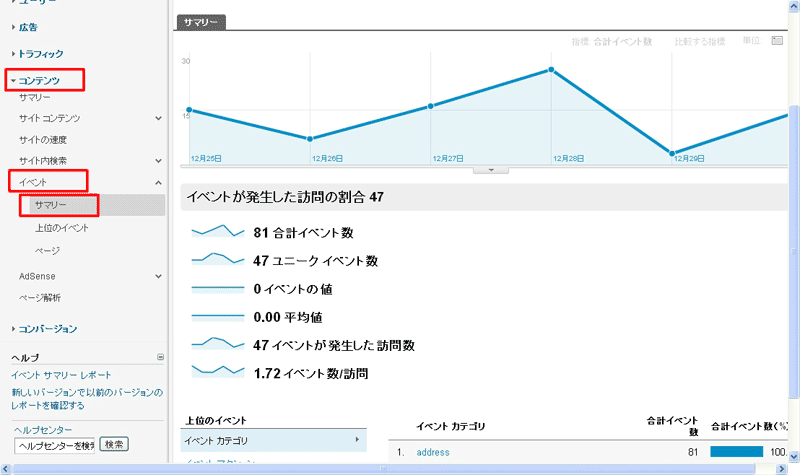Viewport: 800px width, 475px height.
Task: Click the value 81 in address row
Action: click(692, 452)
